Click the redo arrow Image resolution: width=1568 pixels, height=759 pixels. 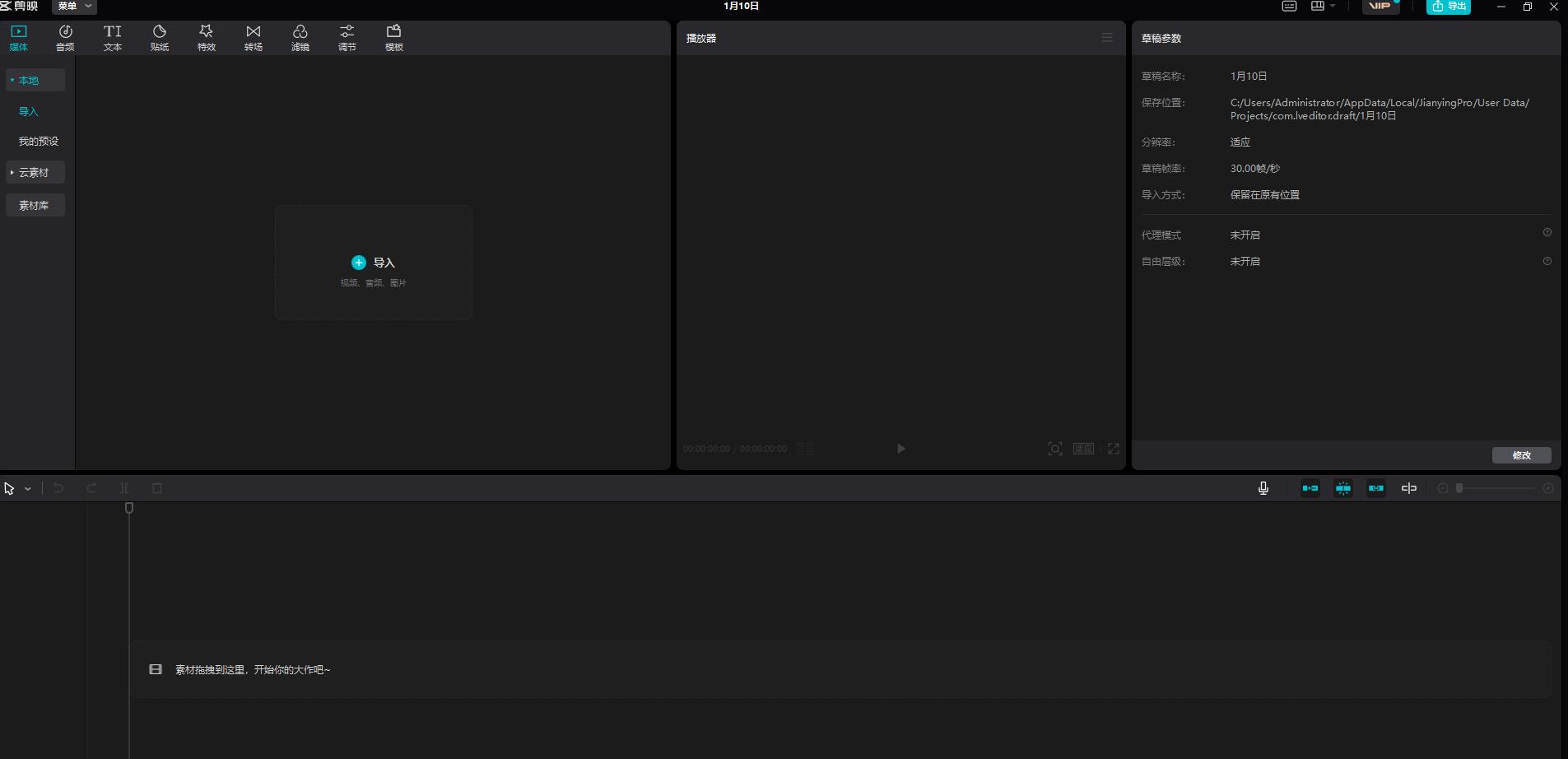point(91,488)
